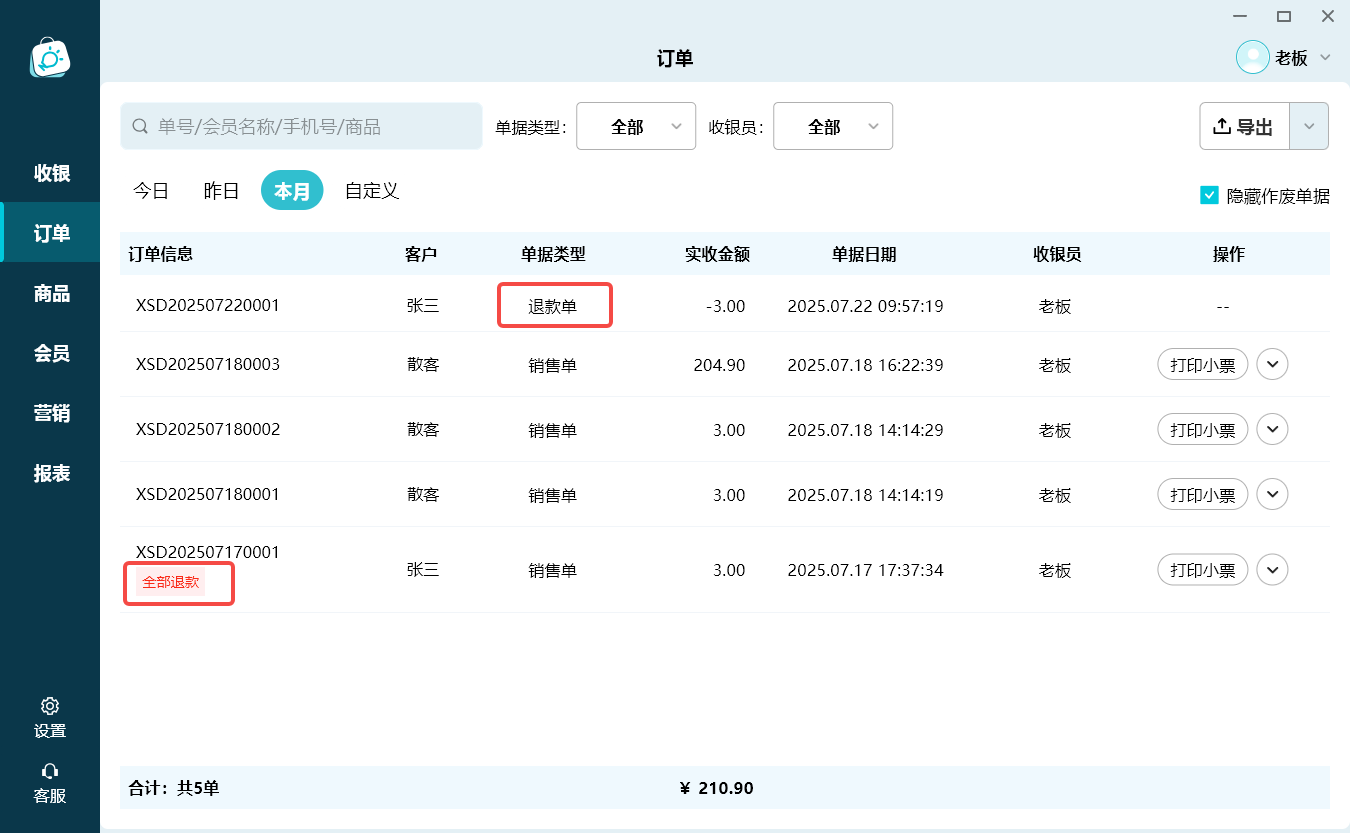Click the date 2025.07.18 14:14:29
Viewport: 1350px width, 833px height.
[x=866, y=430]
